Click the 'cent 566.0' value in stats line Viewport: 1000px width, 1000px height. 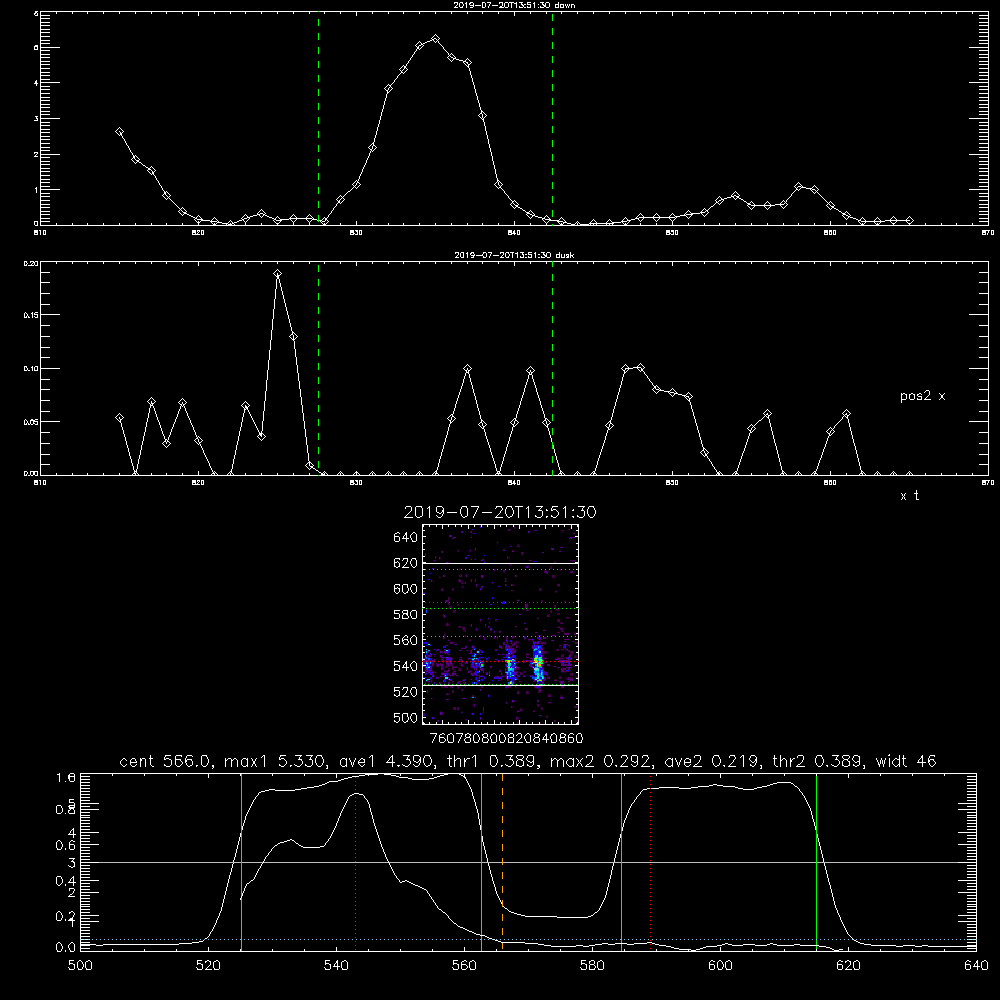[165, 761]
